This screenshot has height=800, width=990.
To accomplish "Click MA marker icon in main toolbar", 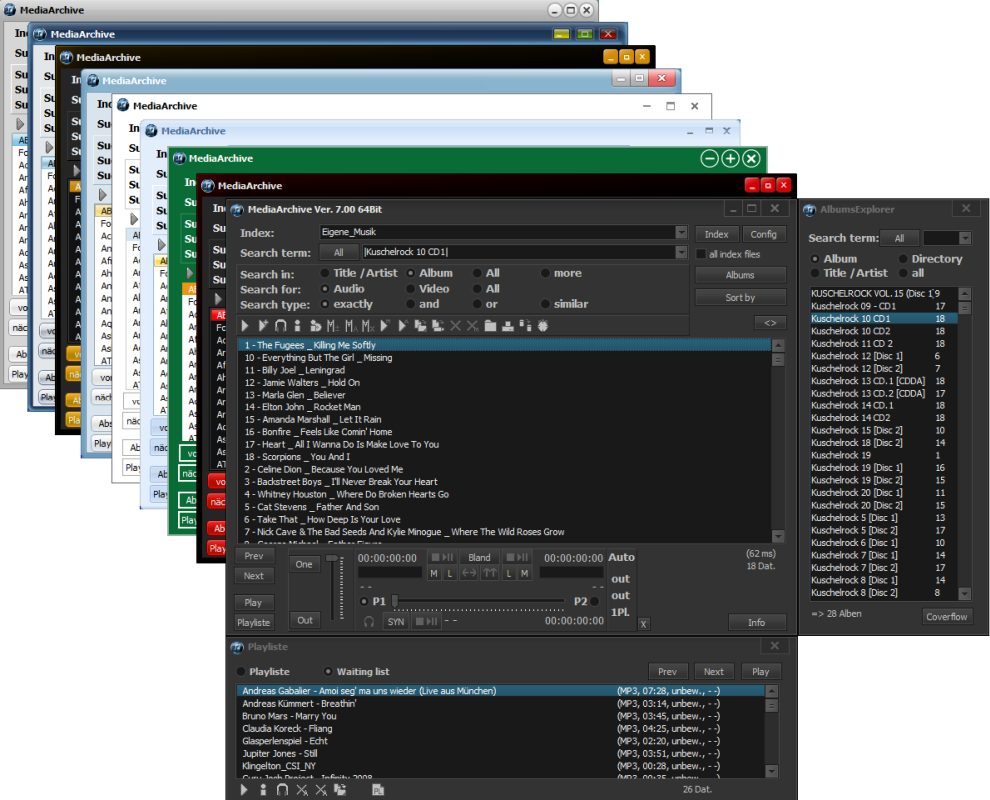I will click(x=351, y=326).
